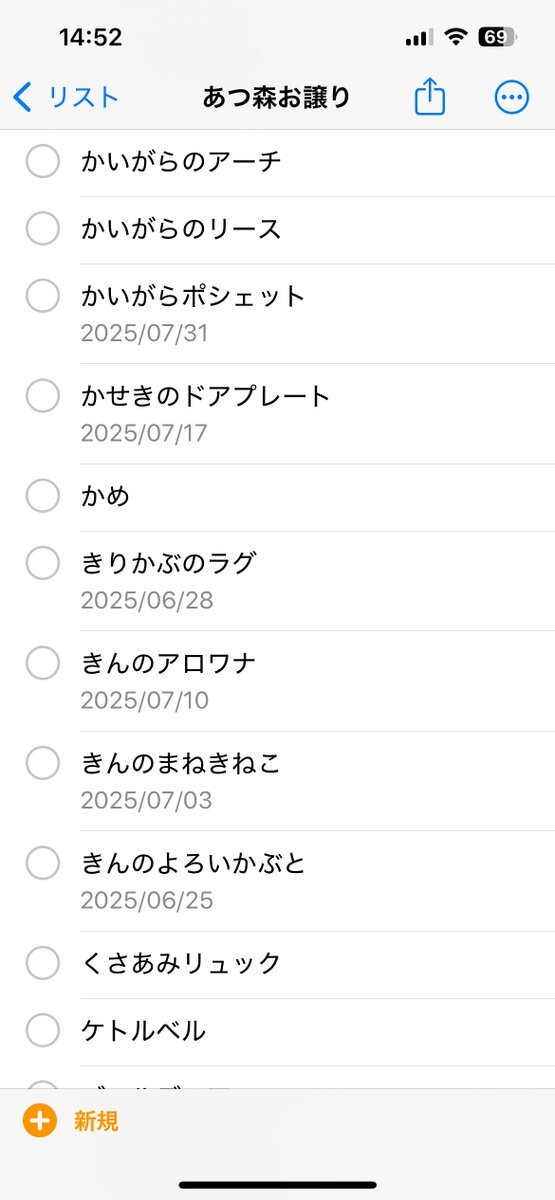Go back using the chevron arrow
This screenshot has height=1200, width=555.
[23, 97]
